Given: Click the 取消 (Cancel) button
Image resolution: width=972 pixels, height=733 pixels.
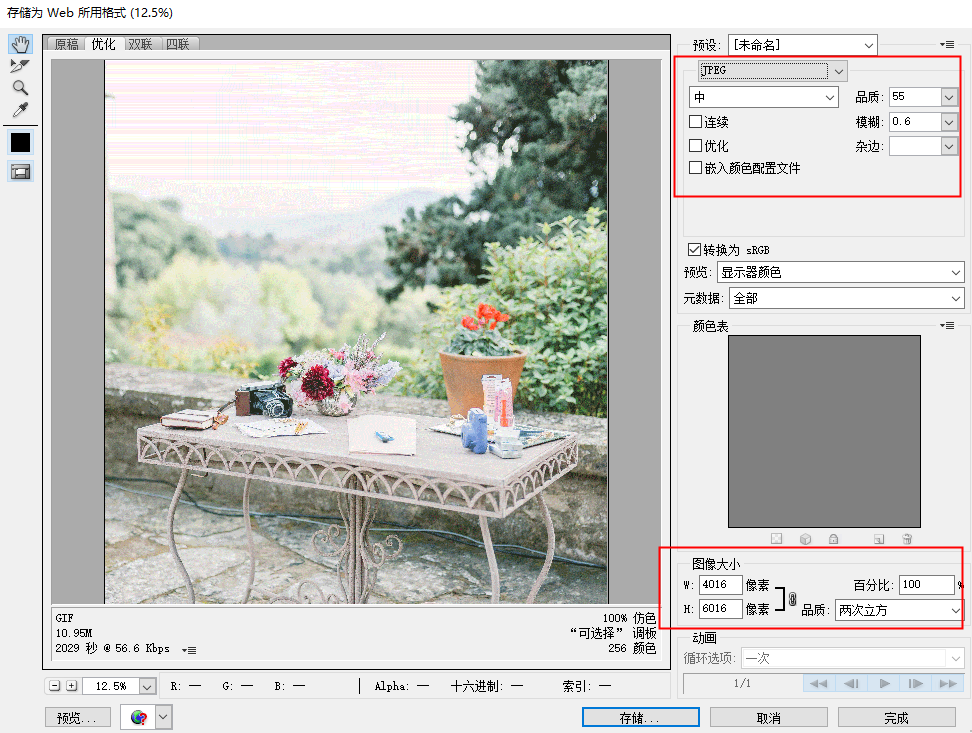Looking at the screenshot, I should [x=769, y=717].
